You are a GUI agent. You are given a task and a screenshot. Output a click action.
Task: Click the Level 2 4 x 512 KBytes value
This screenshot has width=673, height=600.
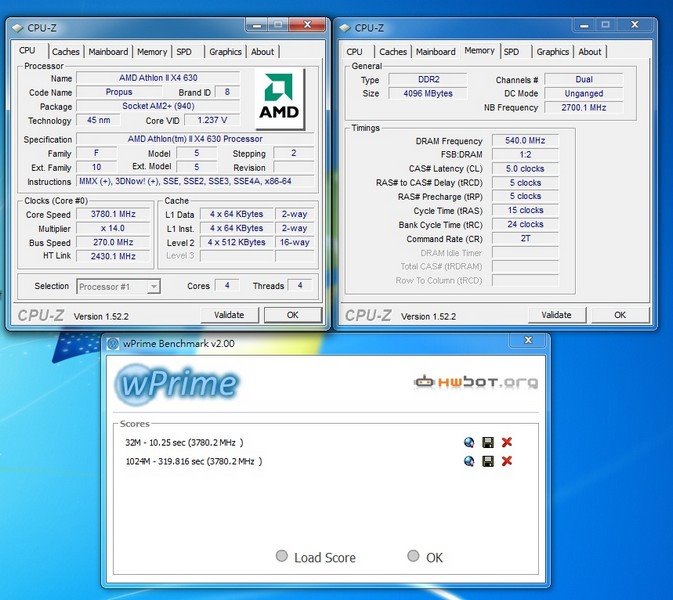tap(236, 242)
